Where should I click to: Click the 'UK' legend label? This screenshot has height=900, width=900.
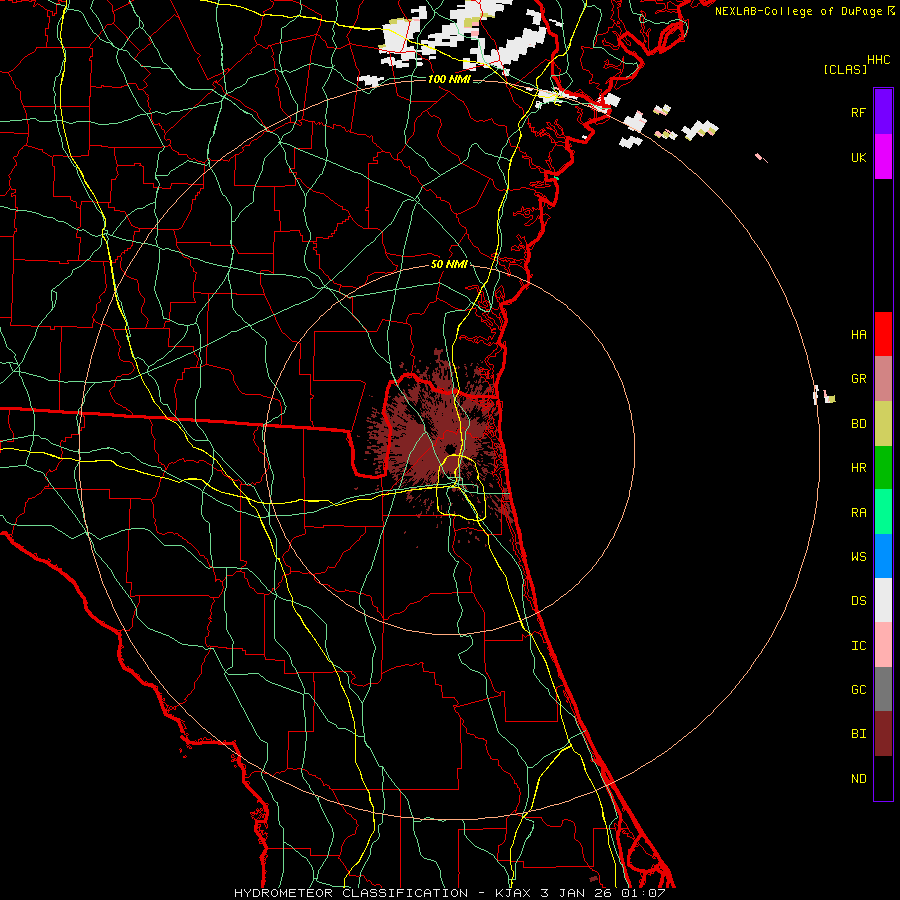coord(858,157)
